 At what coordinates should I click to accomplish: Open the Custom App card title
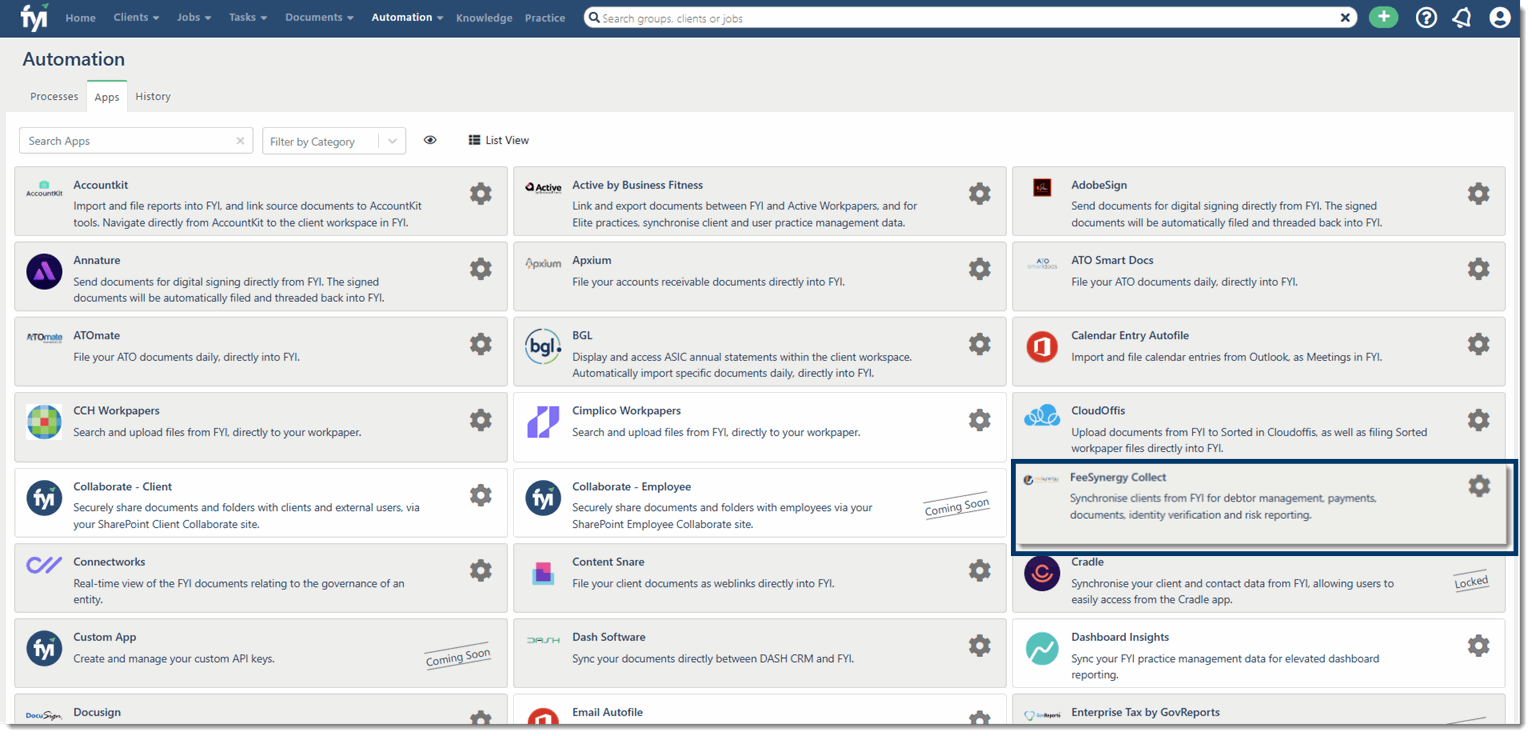point(105,637)
